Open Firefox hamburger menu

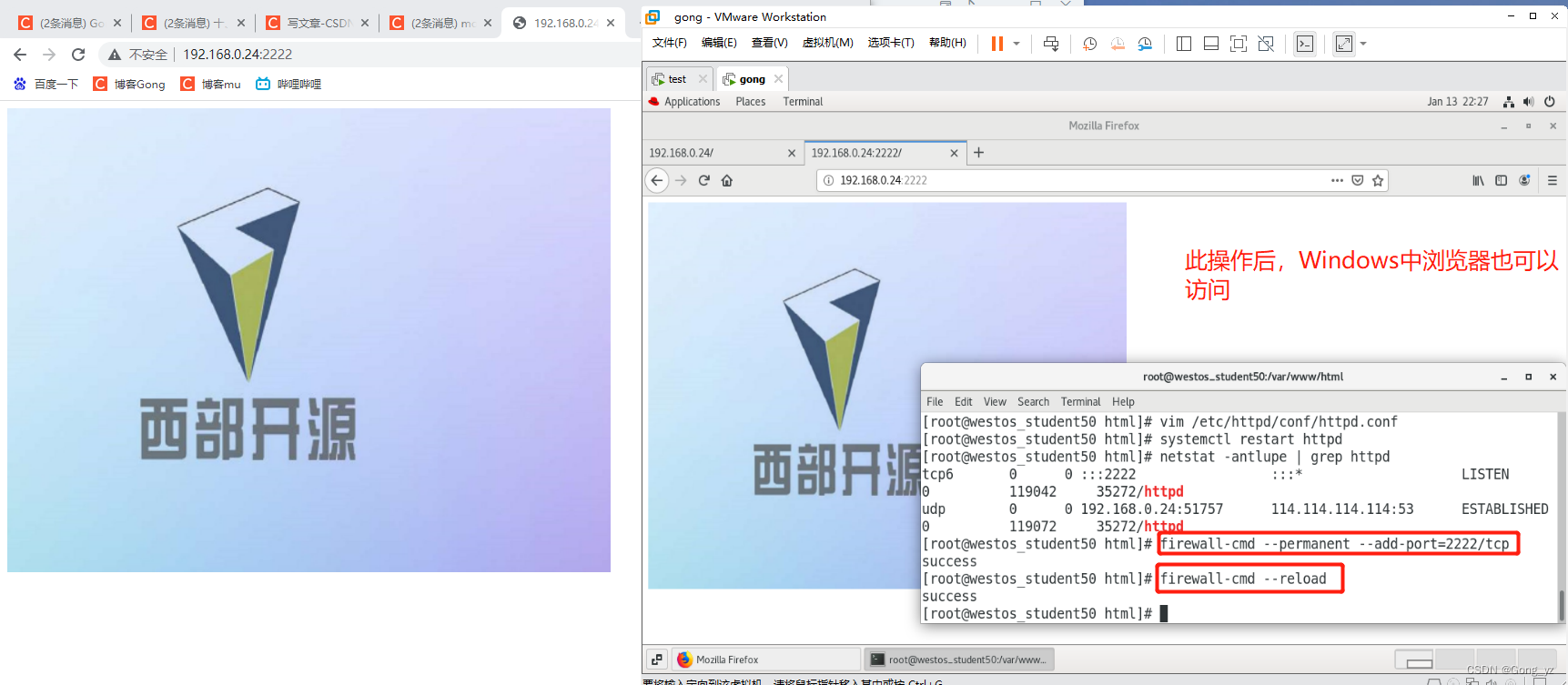[1553, 180]
